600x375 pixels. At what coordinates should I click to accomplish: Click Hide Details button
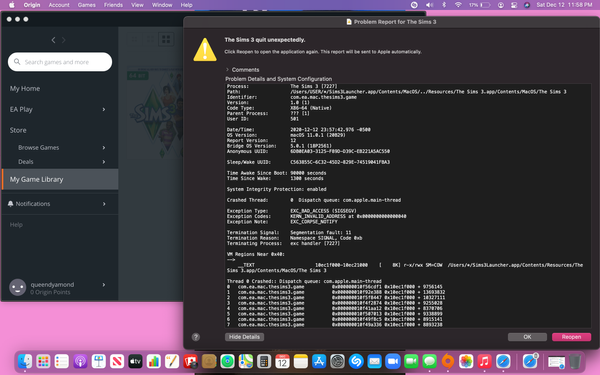coord(245,337)
